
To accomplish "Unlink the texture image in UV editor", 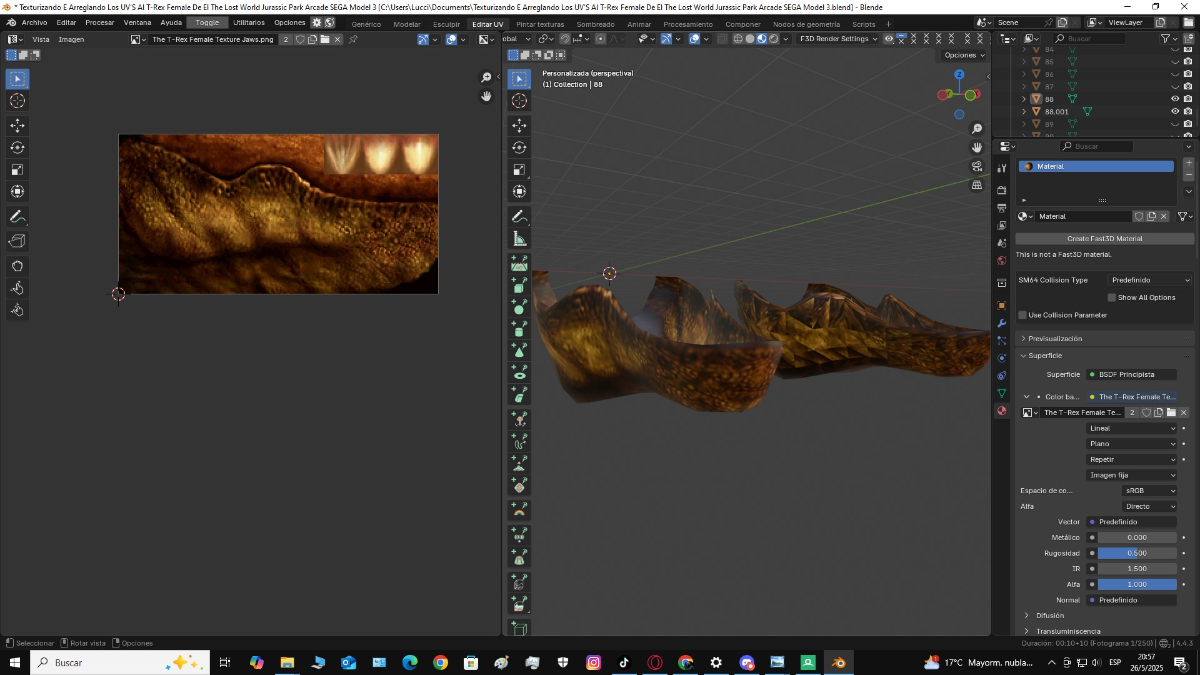I will [337, 39].
